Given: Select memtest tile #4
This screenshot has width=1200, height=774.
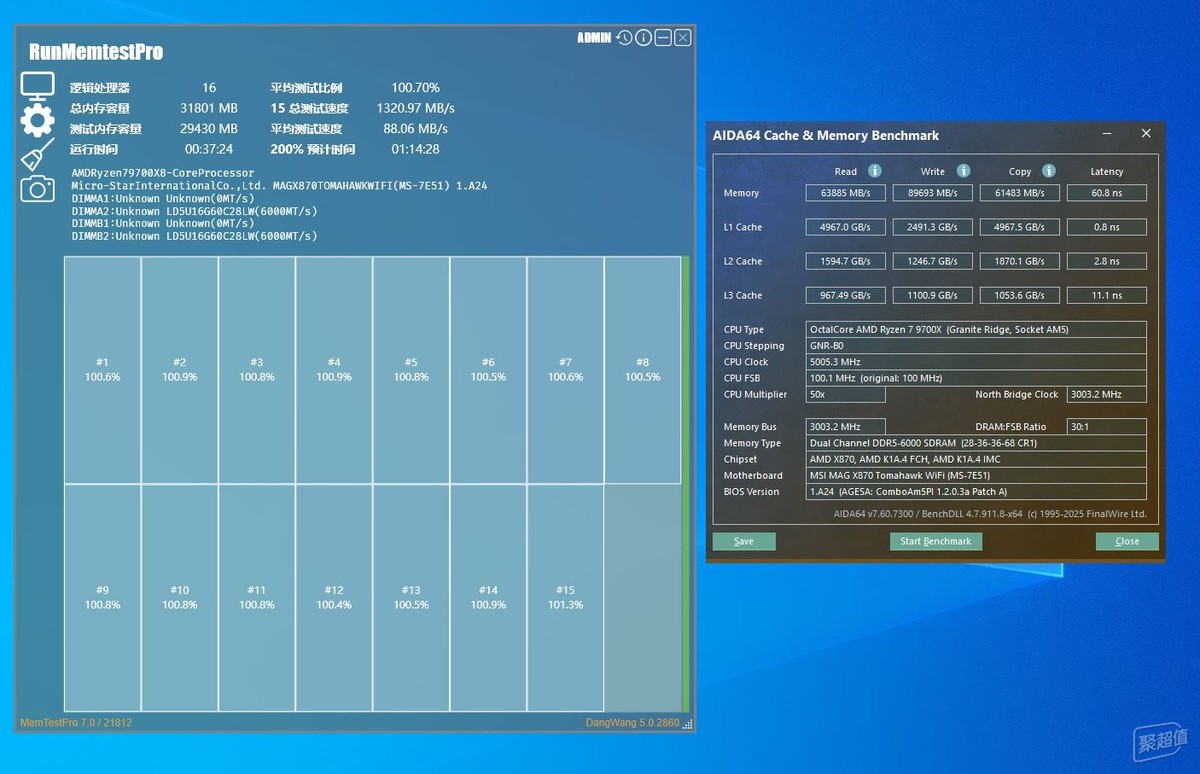Looking at the screenshot, I should (x=333, y=370).
